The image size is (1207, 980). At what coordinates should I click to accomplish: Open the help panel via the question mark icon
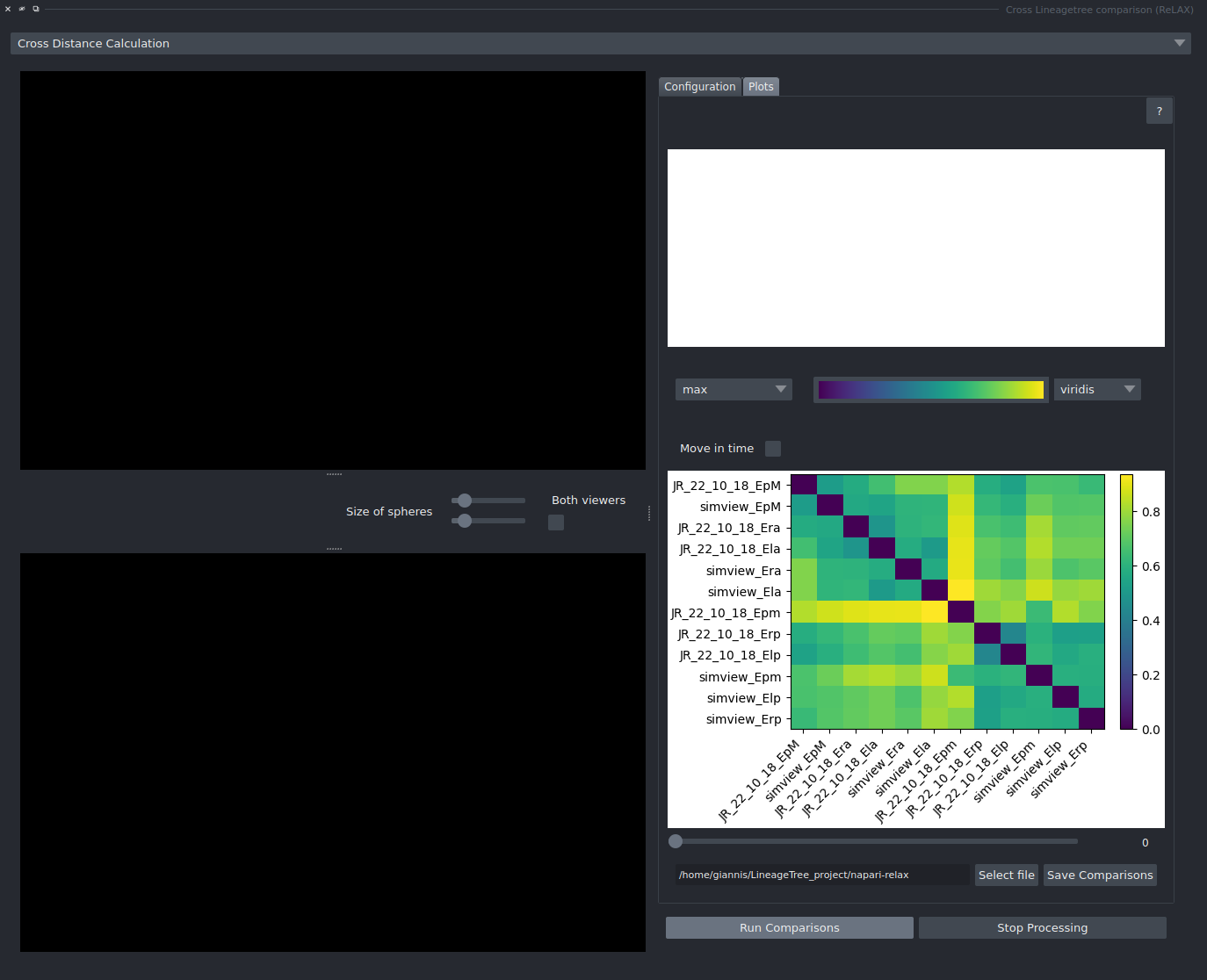(x=1159, y=111)
